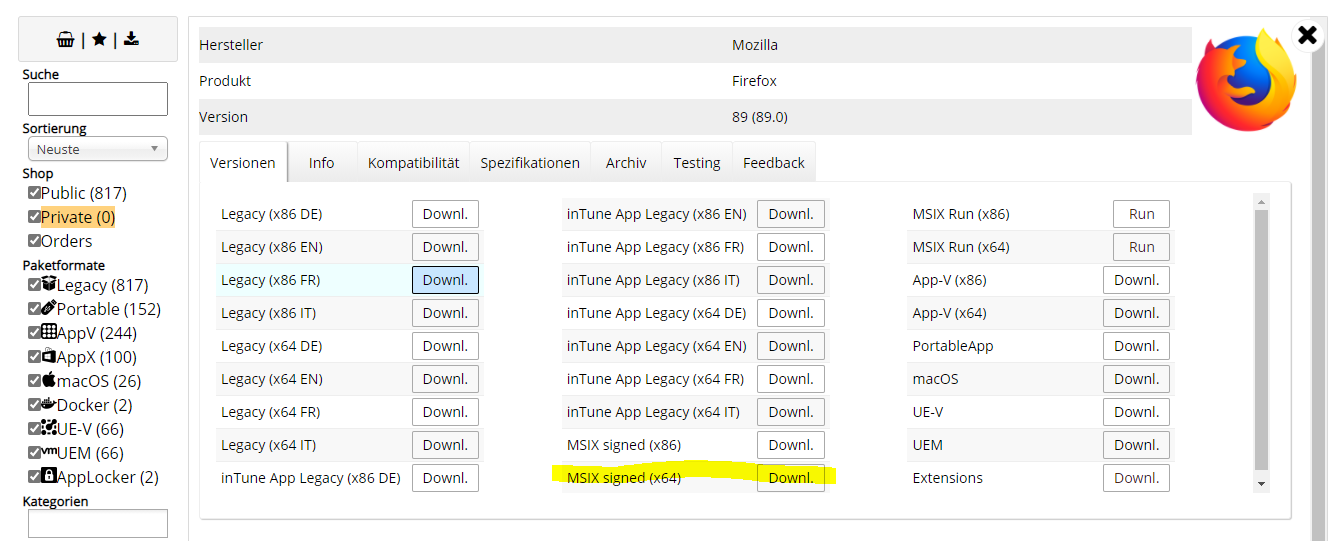Toggle the Orders checkbox

34,241
